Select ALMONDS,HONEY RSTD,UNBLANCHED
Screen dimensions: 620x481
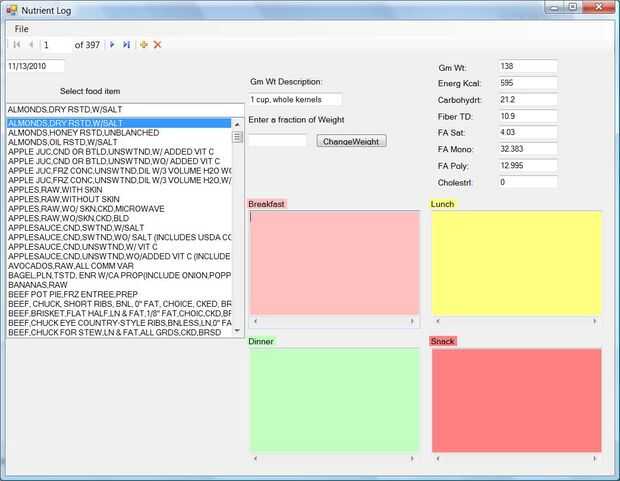(x=119, y=133)
